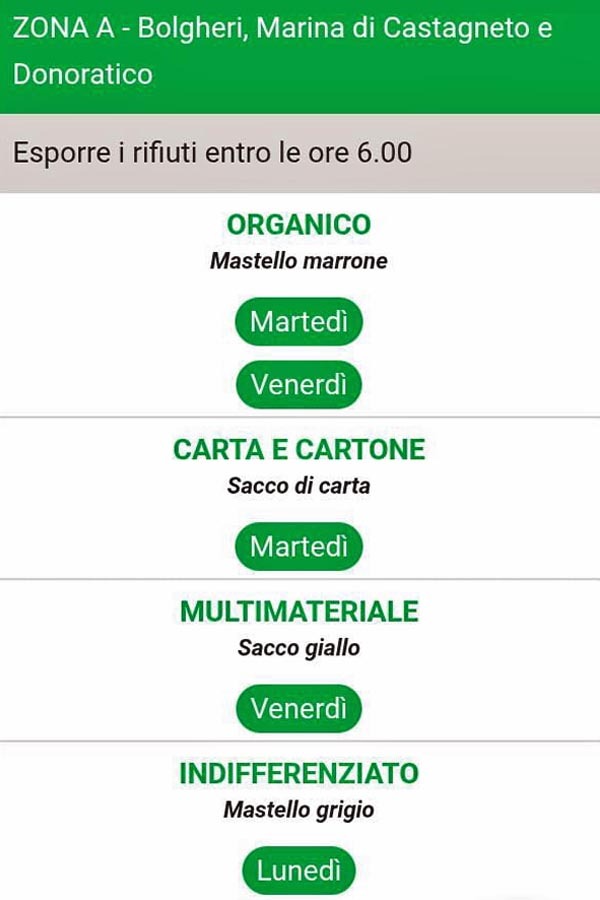Click Venerdì button under ORGANICO

click(x=299, y=385)
